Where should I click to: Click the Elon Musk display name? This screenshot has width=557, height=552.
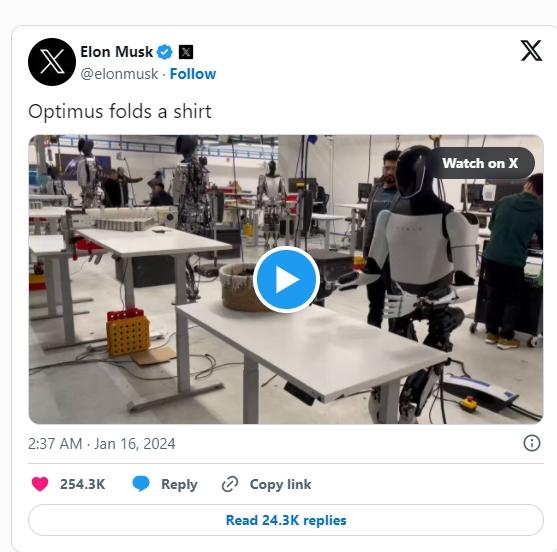(x=117, y=52)
